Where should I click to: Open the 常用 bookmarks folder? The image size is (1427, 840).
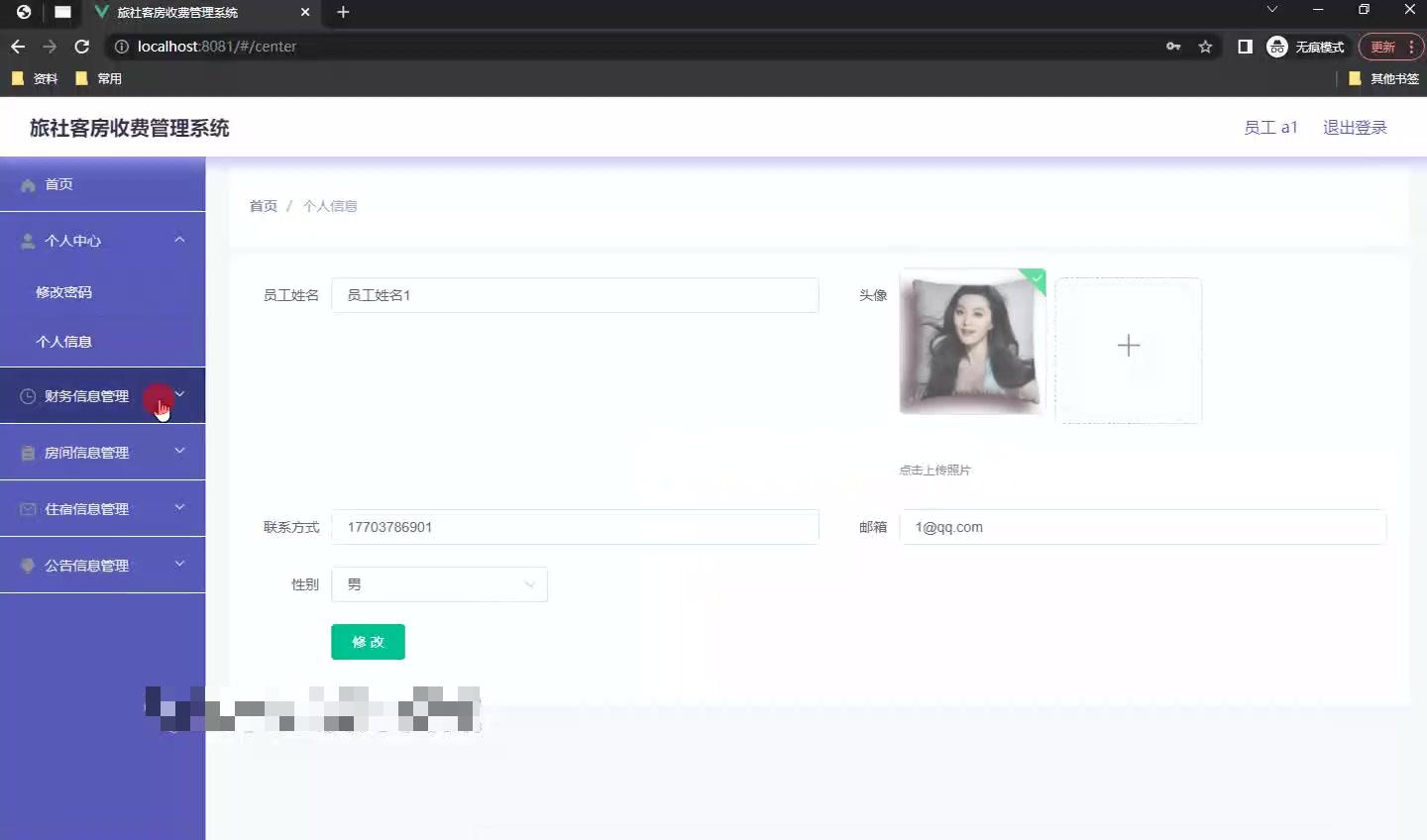[99, 77]
